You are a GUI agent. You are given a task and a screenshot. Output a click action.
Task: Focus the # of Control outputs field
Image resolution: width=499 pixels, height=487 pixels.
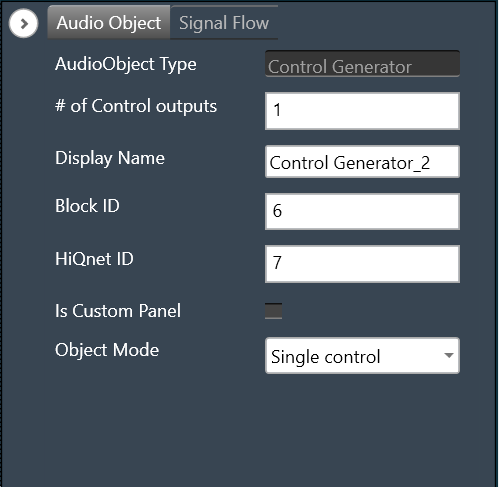pyautogui.click(x=362, y=111)
